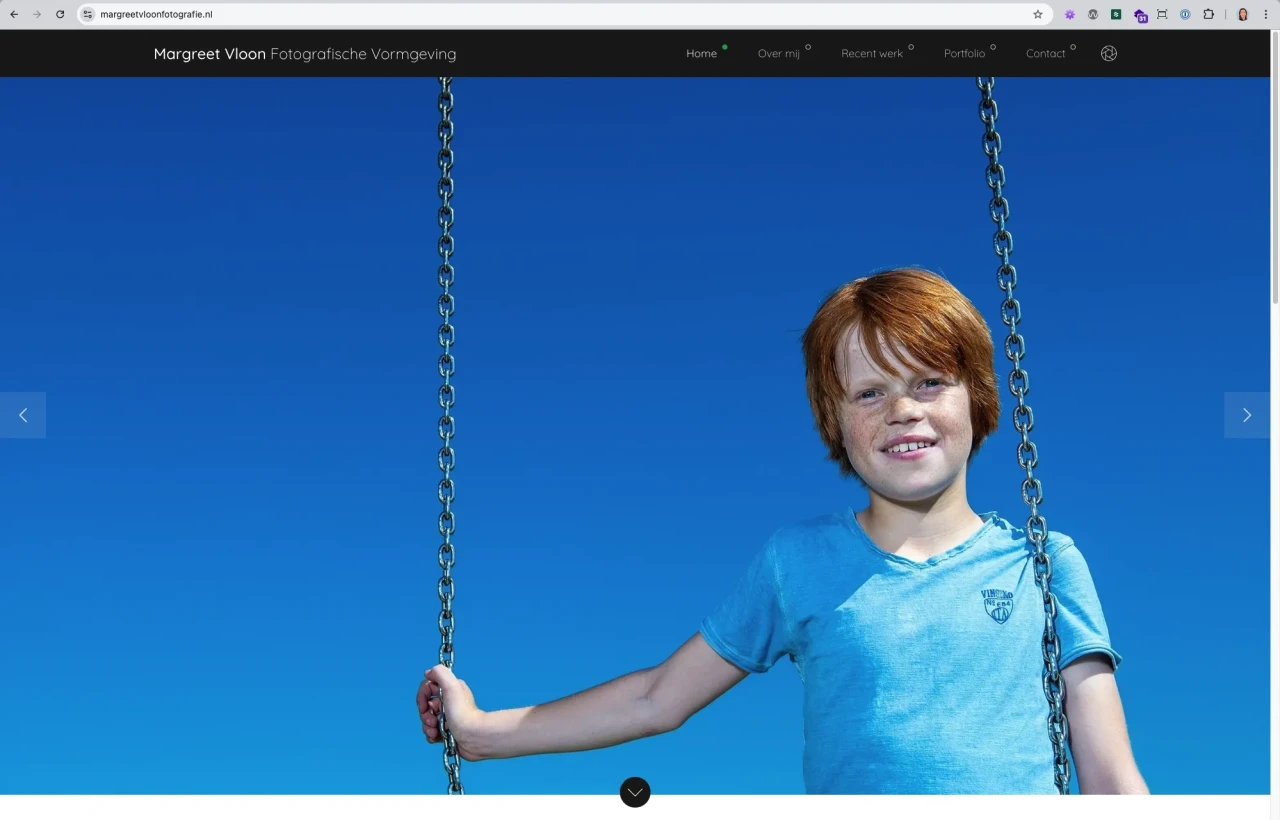
Task: Open the browser Extensions puzzle icon
Action: pos(1208,15)
